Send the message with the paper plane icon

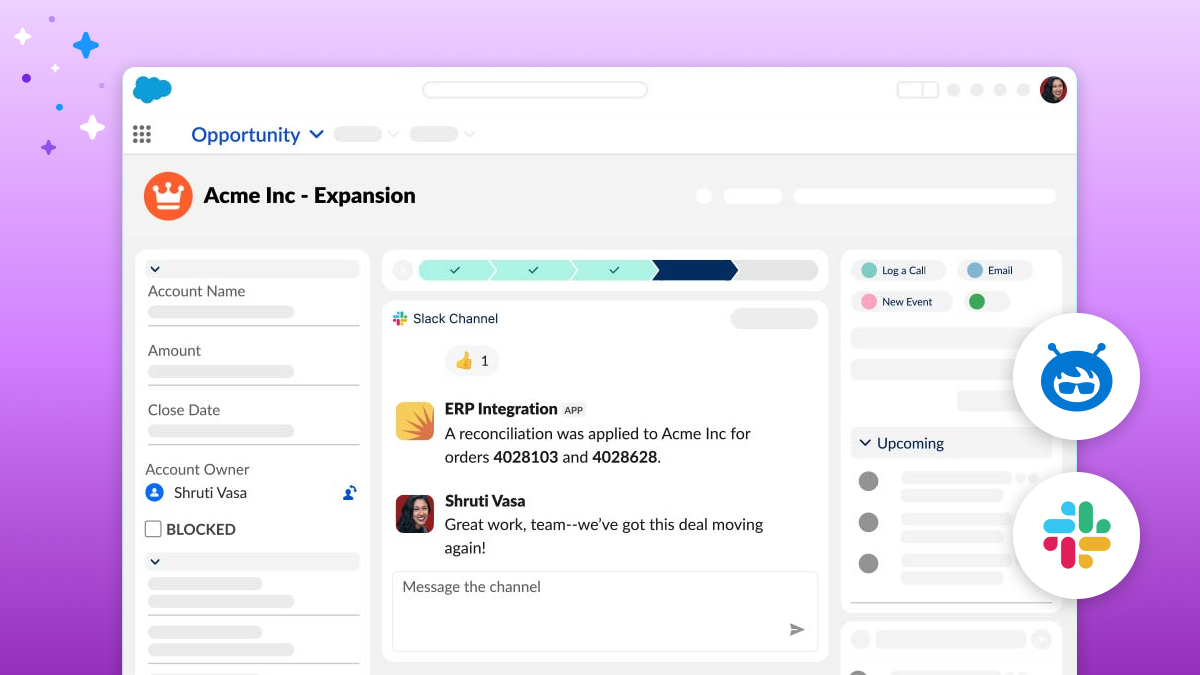tap(797, 629)
